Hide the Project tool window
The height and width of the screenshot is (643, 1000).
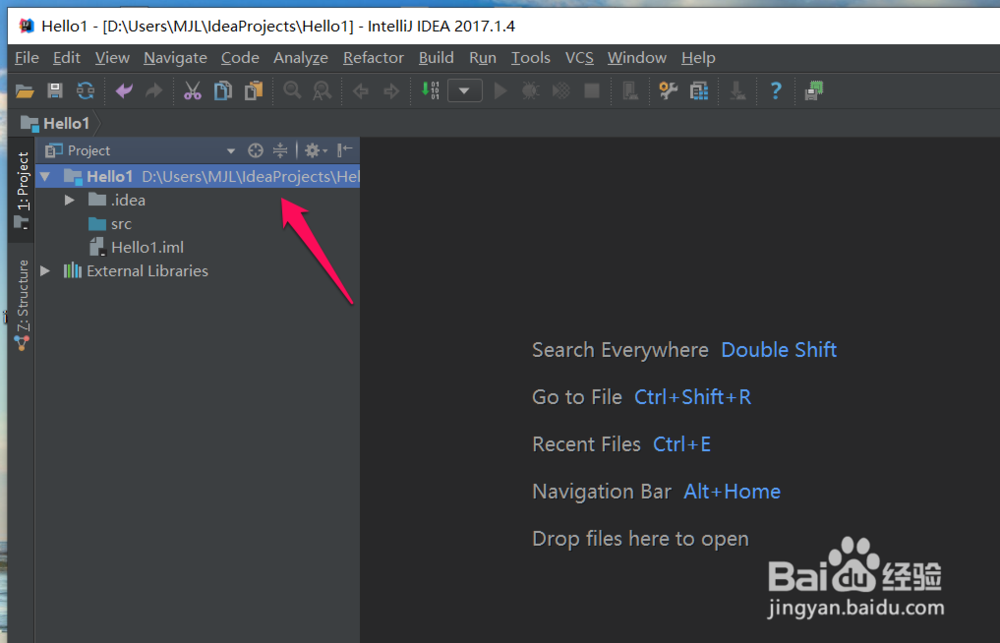pos(344,150)
